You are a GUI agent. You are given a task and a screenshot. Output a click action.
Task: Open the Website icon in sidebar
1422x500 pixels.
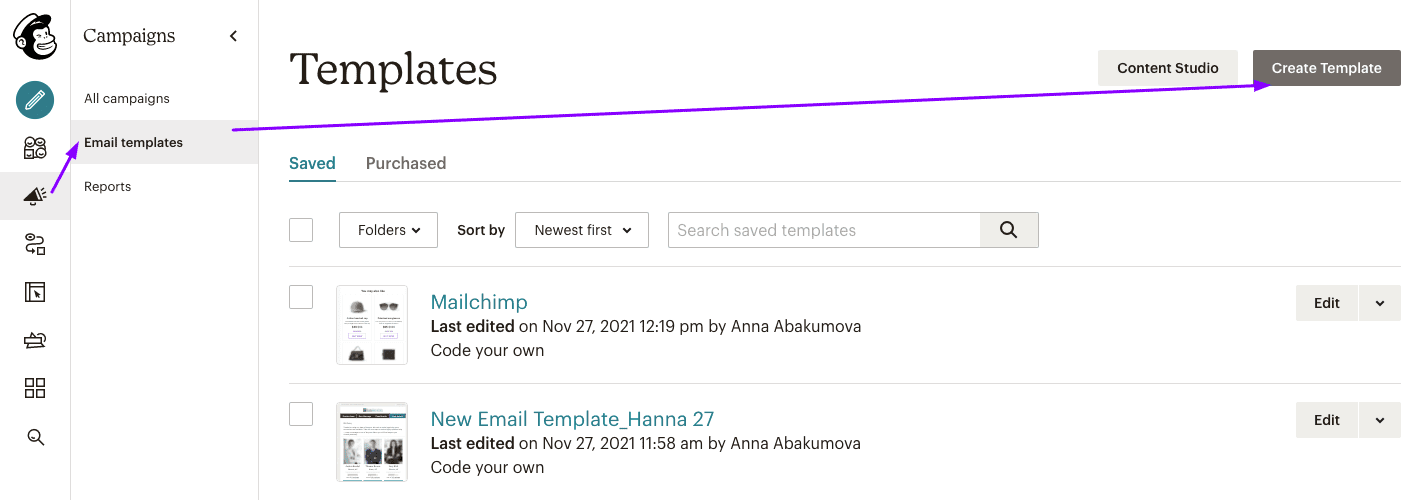(x=35, y=292)
